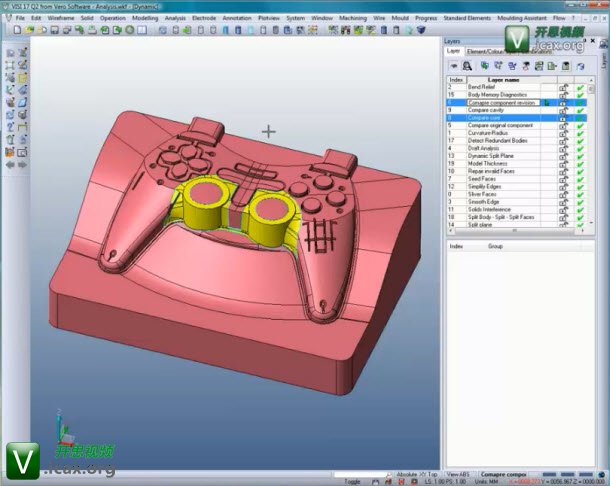Click the layer list scroll up arrow
610x486 pixels.
click(x=591, y=80)
